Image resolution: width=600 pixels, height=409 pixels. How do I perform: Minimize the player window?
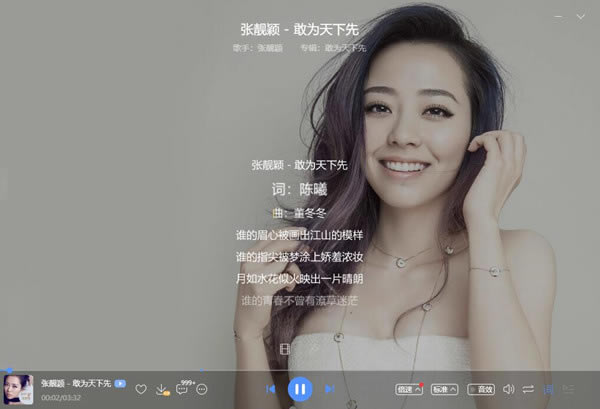[558, 17]
